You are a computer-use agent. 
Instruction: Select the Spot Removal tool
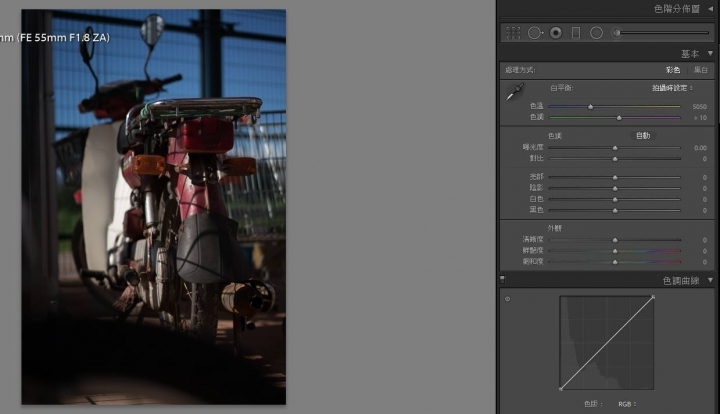point(535,33)
